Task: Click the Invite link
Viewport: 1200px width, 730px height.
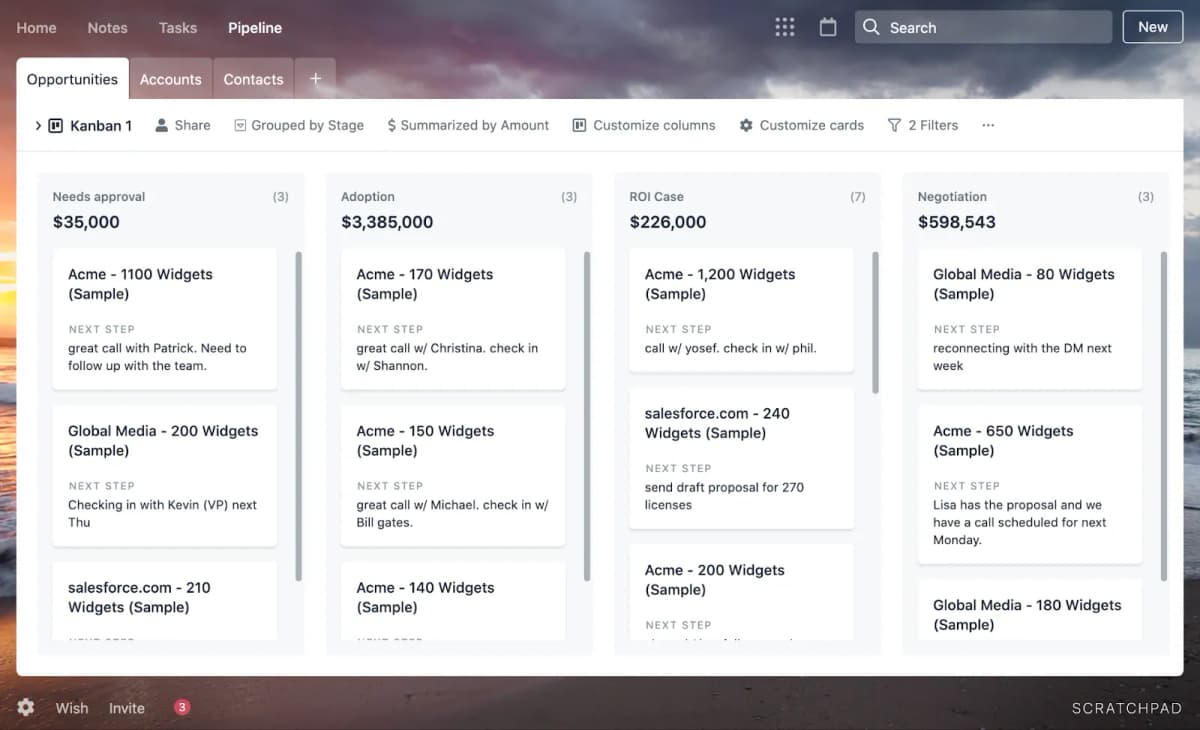Action: click(x=127, y=707)
